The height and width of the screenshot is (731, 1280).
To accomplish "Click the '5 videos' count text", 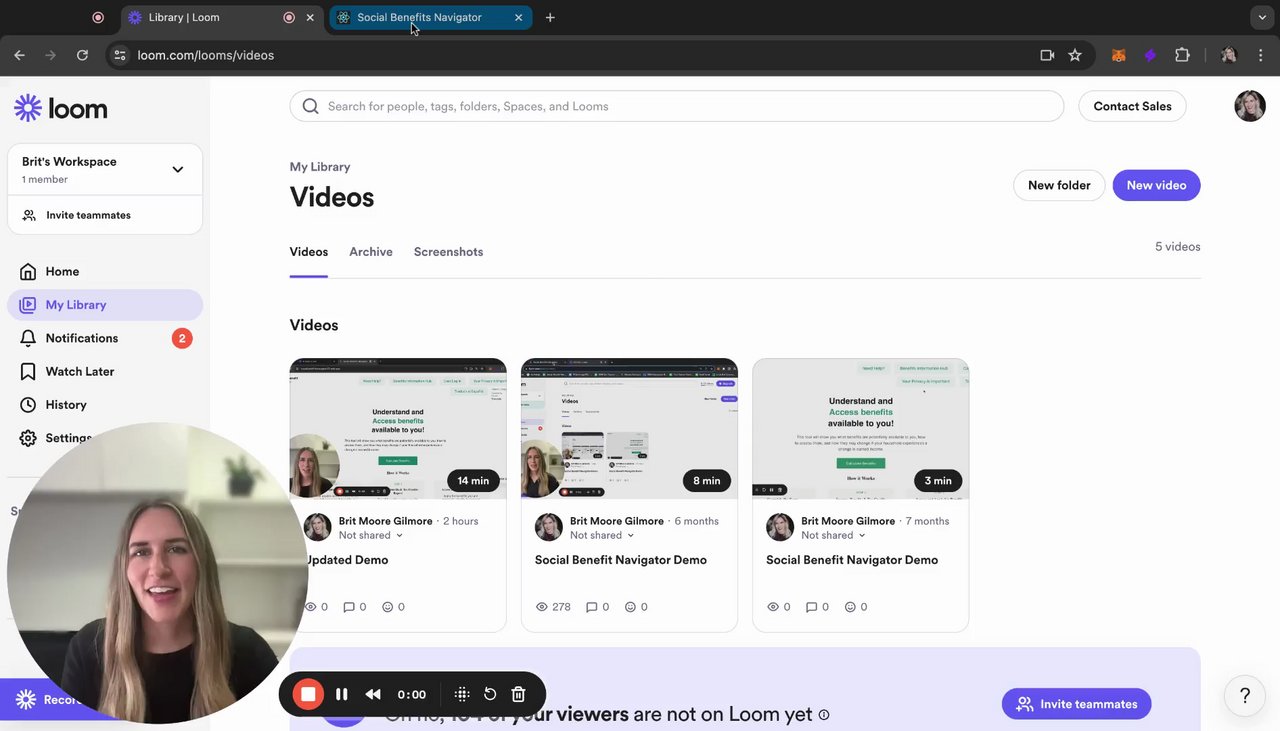I will (1178, 246).
